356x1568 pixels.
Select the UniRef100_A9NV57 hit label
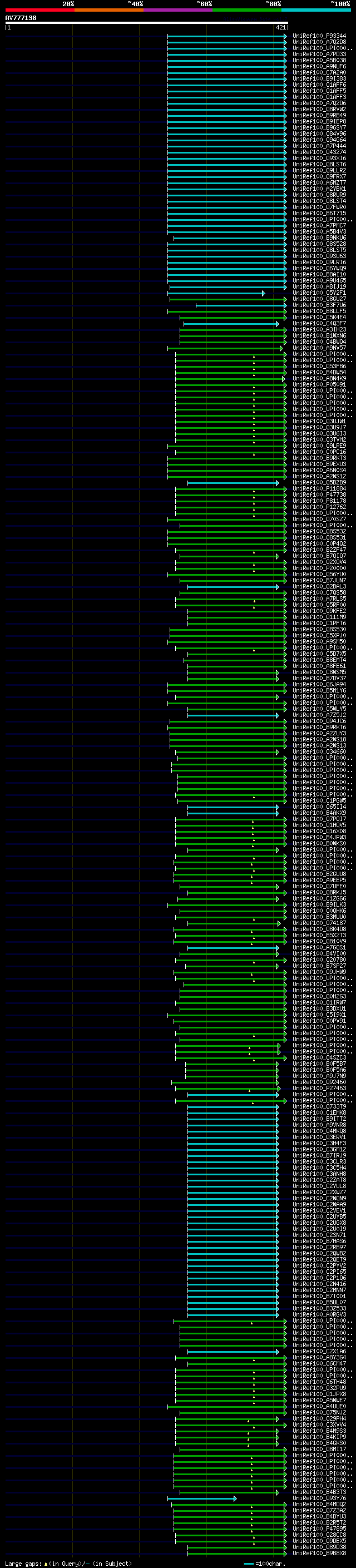[319, 348]
